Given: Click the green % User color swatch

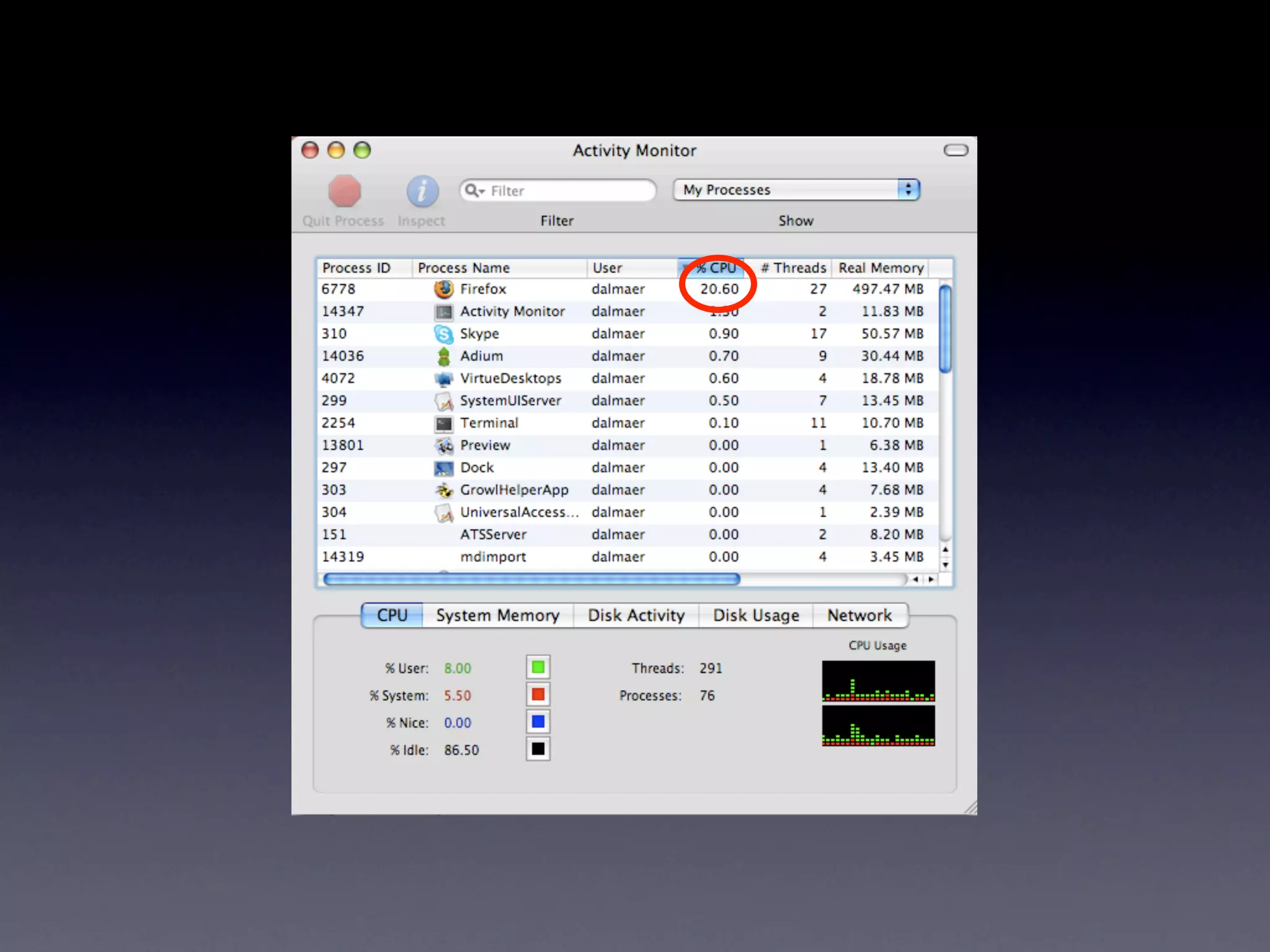Looking at the screenshot, I should pos(538,668).
